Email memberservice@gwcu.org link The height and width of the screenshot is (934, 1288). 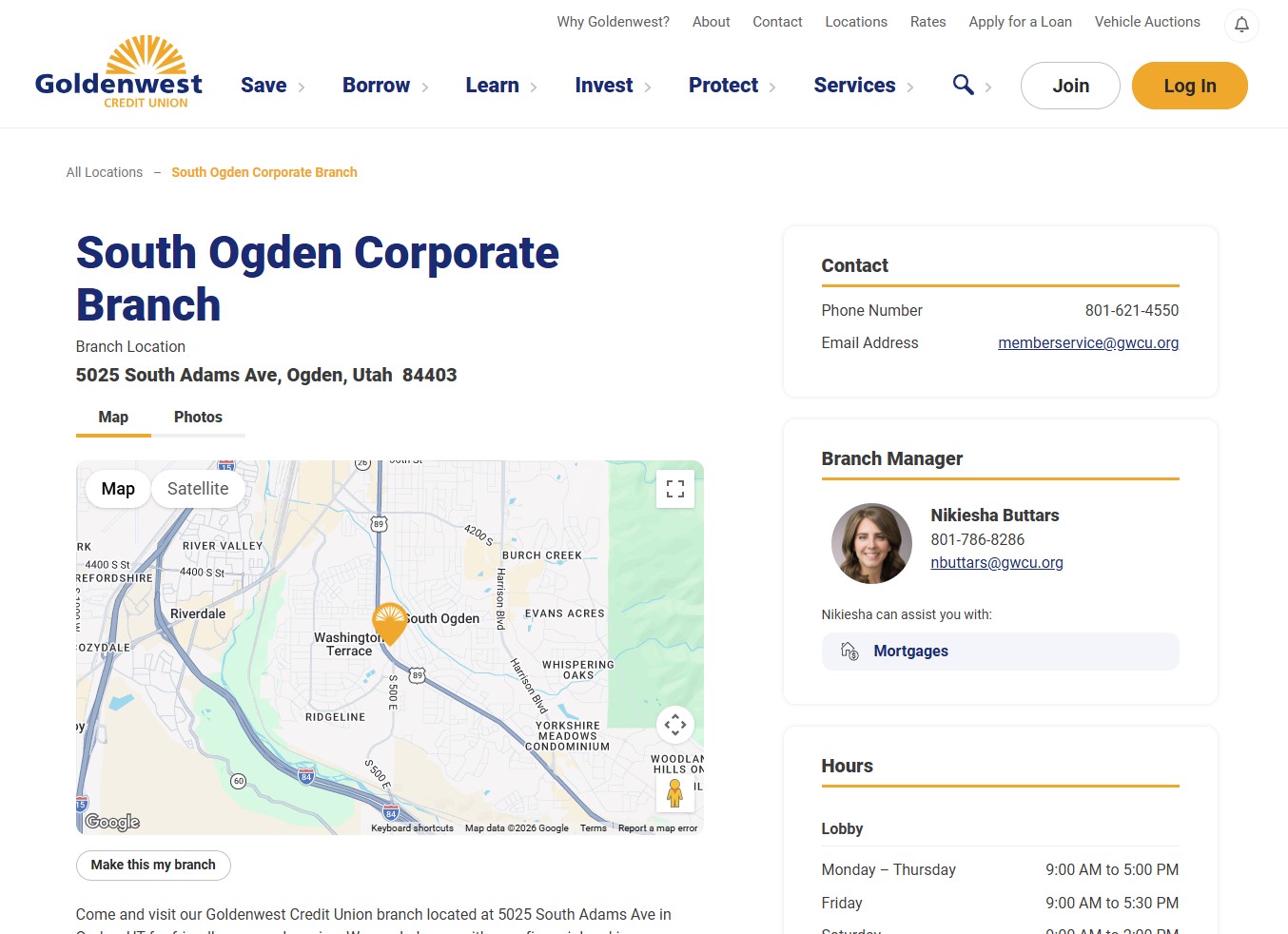(x=1087, y=342)
